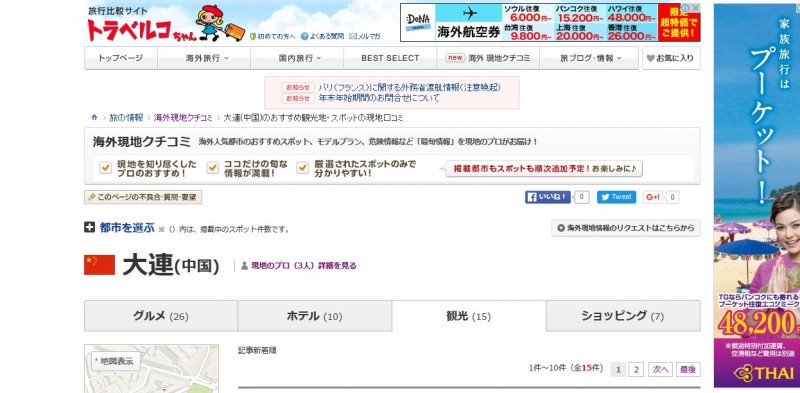Expand the 海外旅行 dropdown menu

click(204, 58)
